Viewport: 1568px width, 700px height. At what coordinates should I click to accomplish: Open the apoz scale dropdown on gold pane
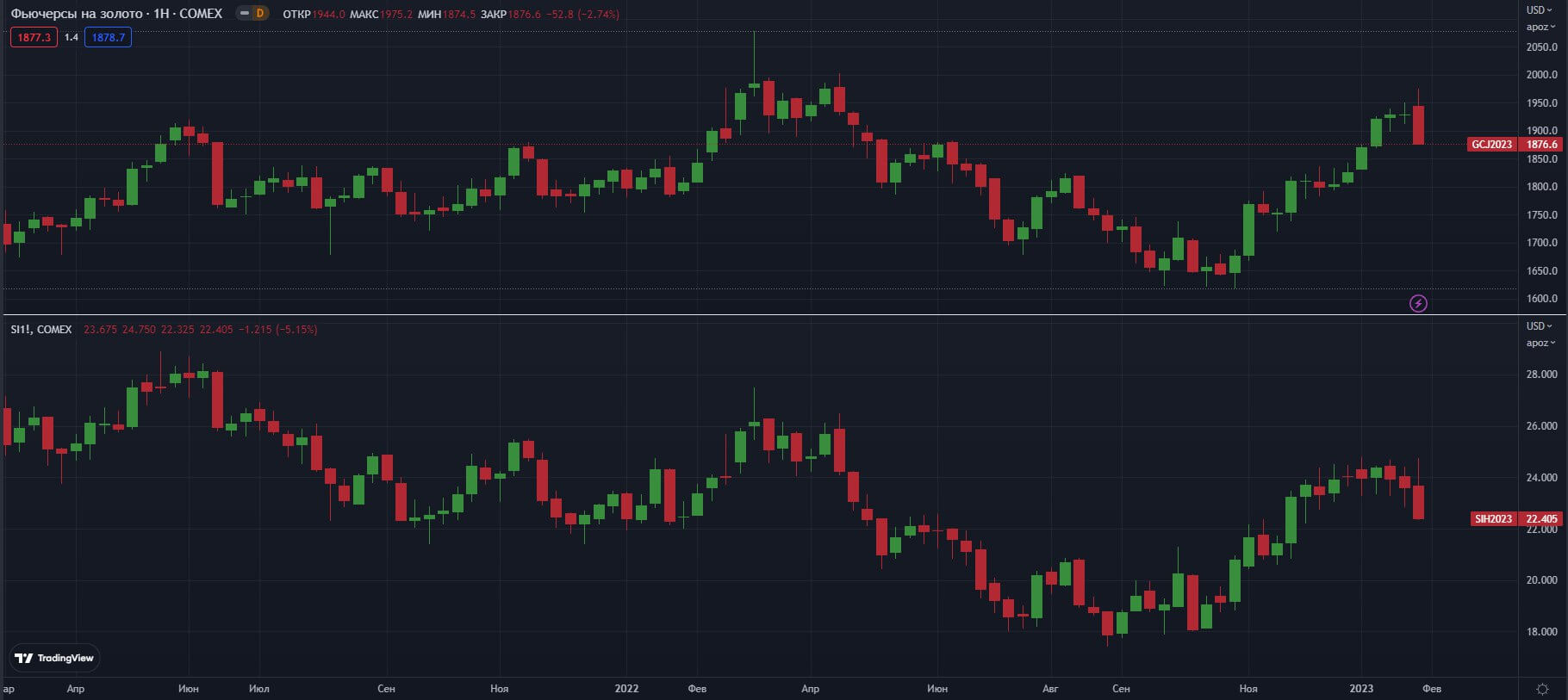coord(1541,27)
